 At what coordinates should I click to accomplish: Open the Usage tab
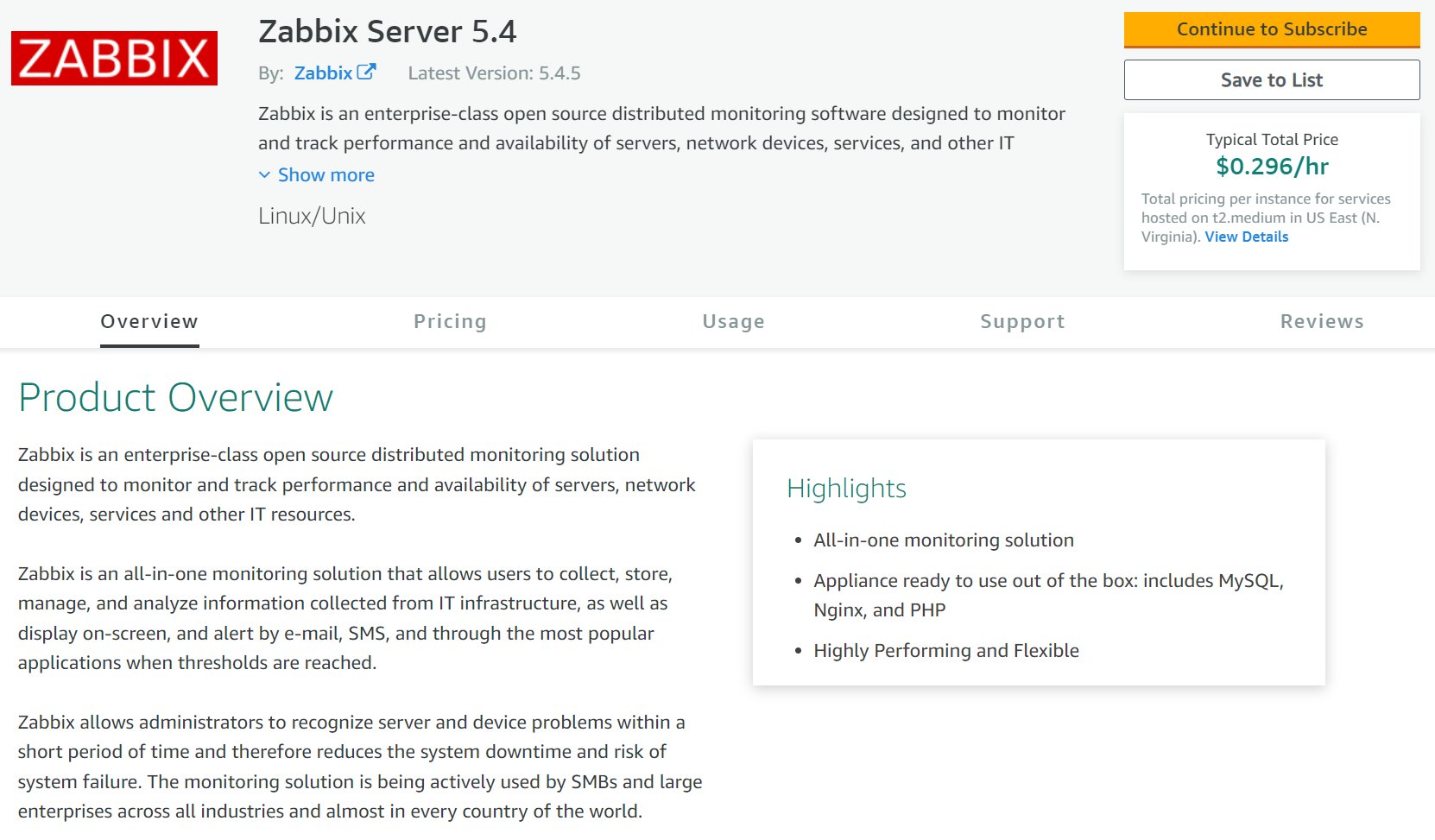(733, 321)
